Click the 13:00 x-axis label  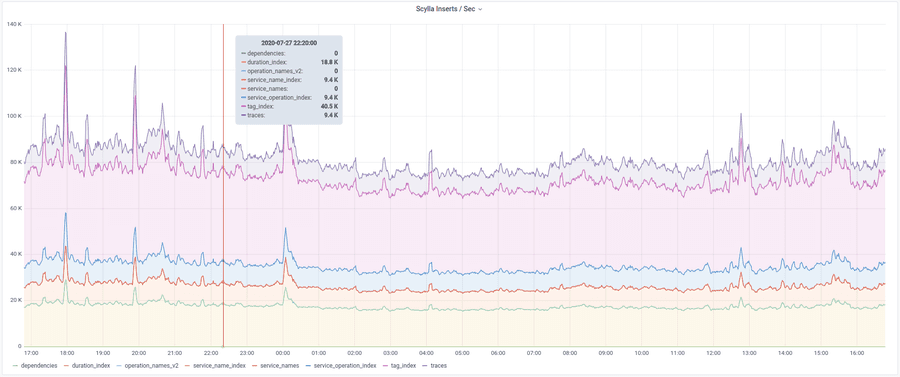[750, 353]
